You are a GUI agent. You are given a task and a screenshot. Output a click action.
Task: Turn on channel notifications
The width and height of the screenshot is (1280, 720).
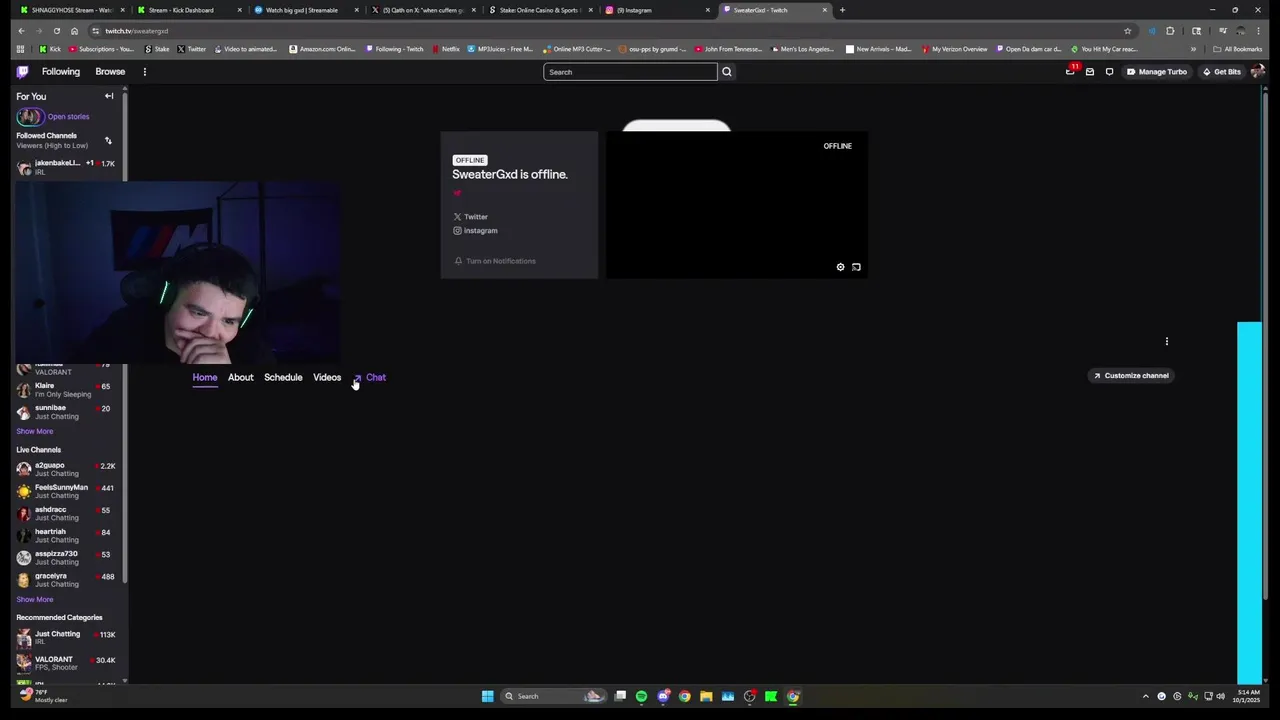point(495,261)
